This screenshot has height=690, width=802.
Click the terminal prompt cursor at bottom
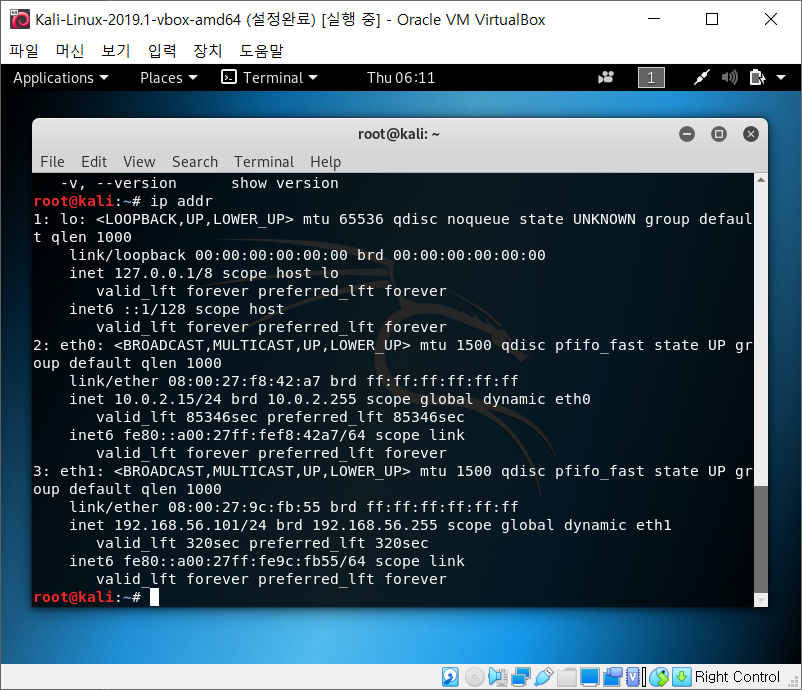[154, 597]
